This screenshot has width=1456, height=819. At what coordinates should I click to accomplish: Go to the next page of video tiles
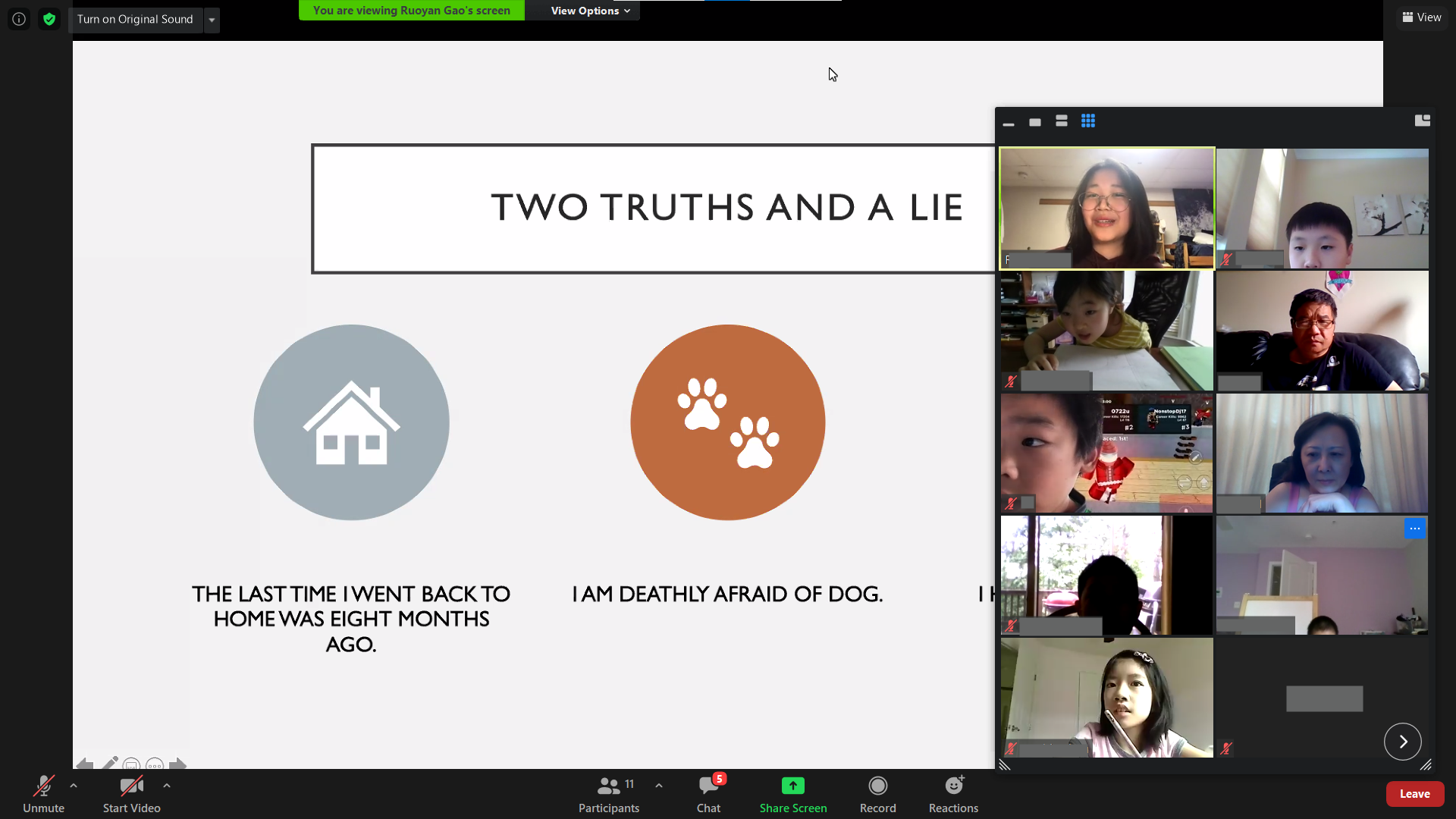(1402, 742)
